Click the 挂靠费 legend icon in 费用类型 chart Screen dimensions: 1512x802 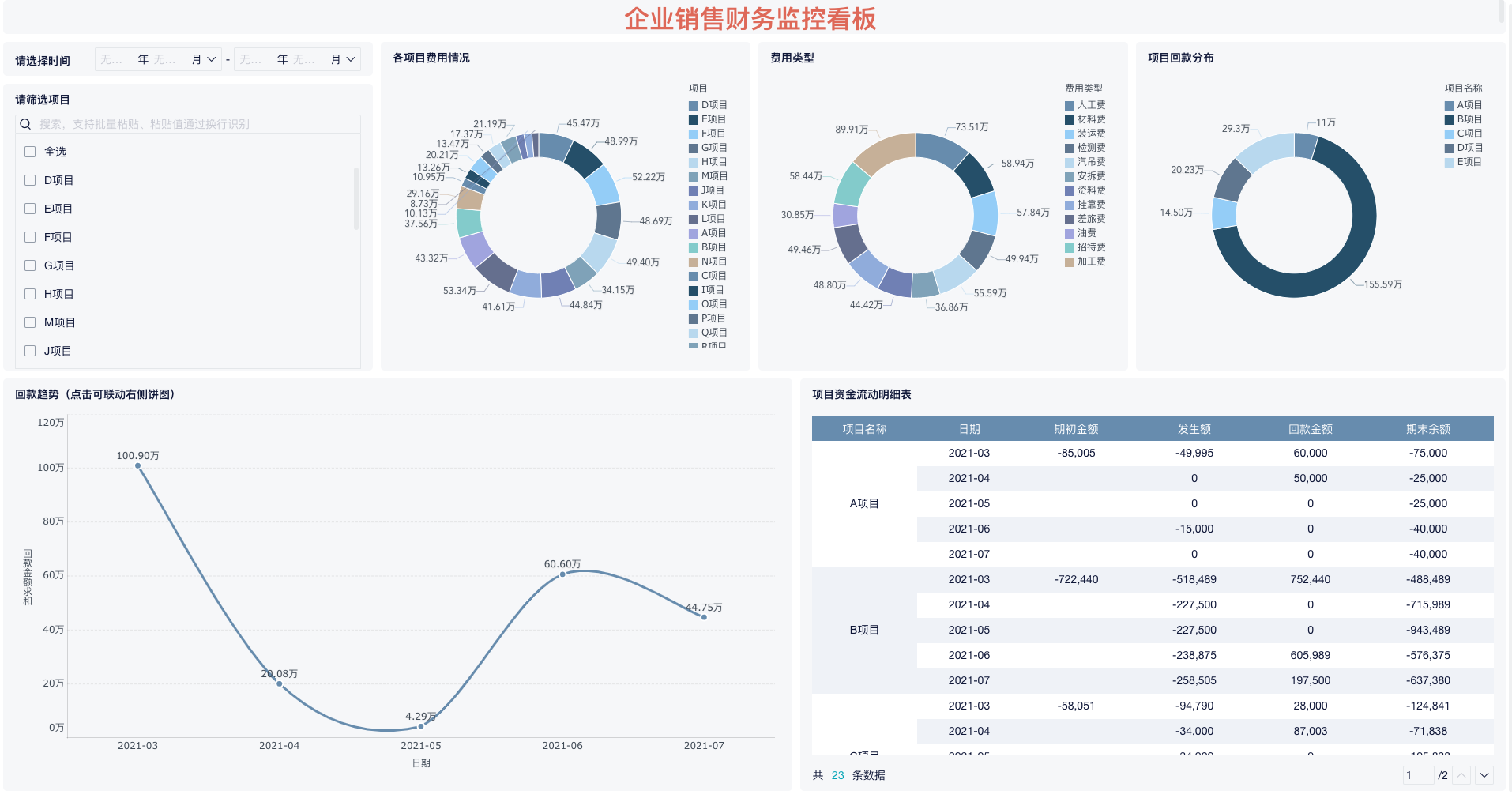point(1069,204)
